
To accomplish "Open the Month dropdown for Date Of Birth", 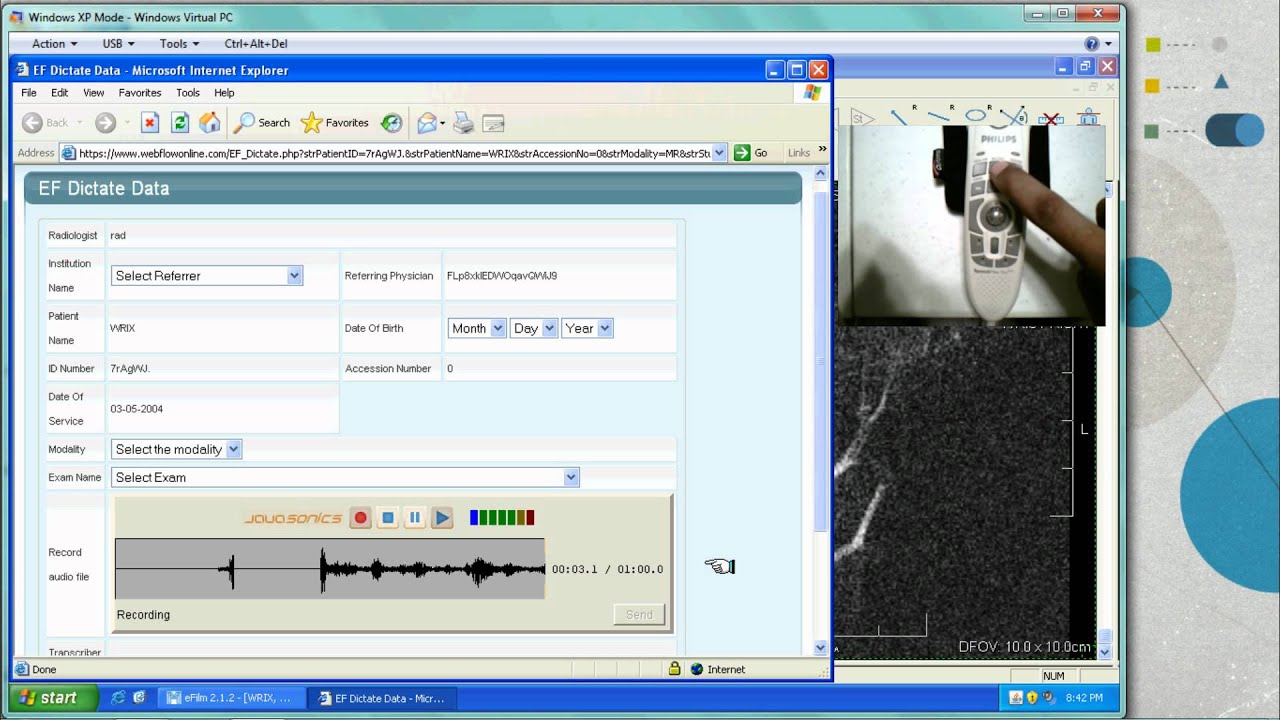I will [x=477, y=328].
